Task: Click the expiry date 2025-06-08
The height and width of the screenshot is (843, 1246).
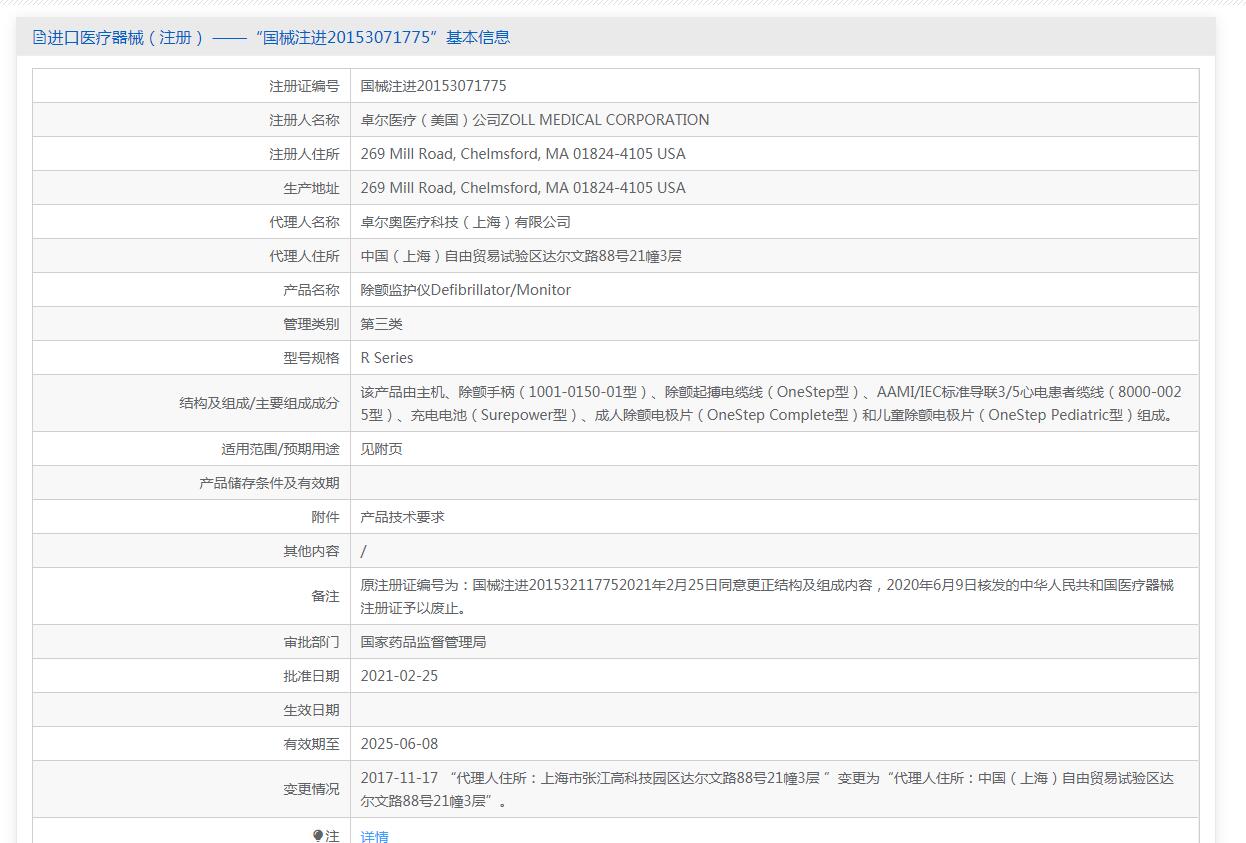Action: (399, 744)
